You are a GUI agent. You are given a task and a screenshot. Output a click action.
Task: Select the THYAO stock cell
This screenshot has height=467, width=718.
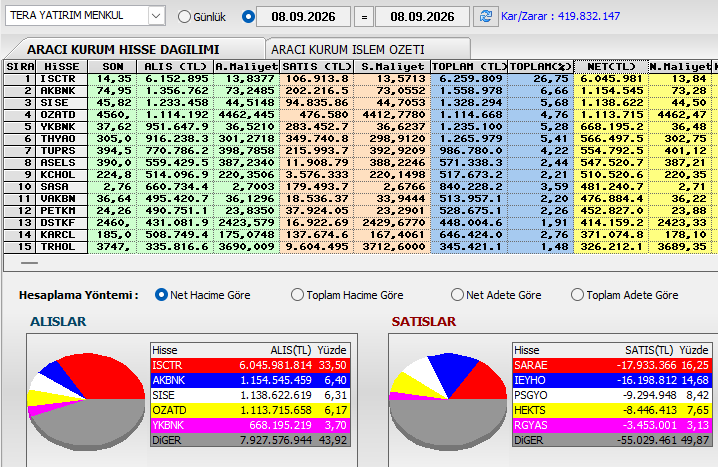tap(62, 139)
